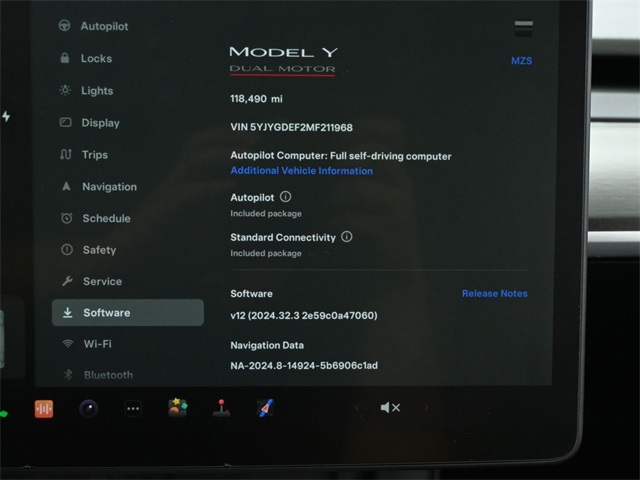Click the software version v12 2024.32.3 text
This screenshot has height=480, width=640.
pos(304,316)
